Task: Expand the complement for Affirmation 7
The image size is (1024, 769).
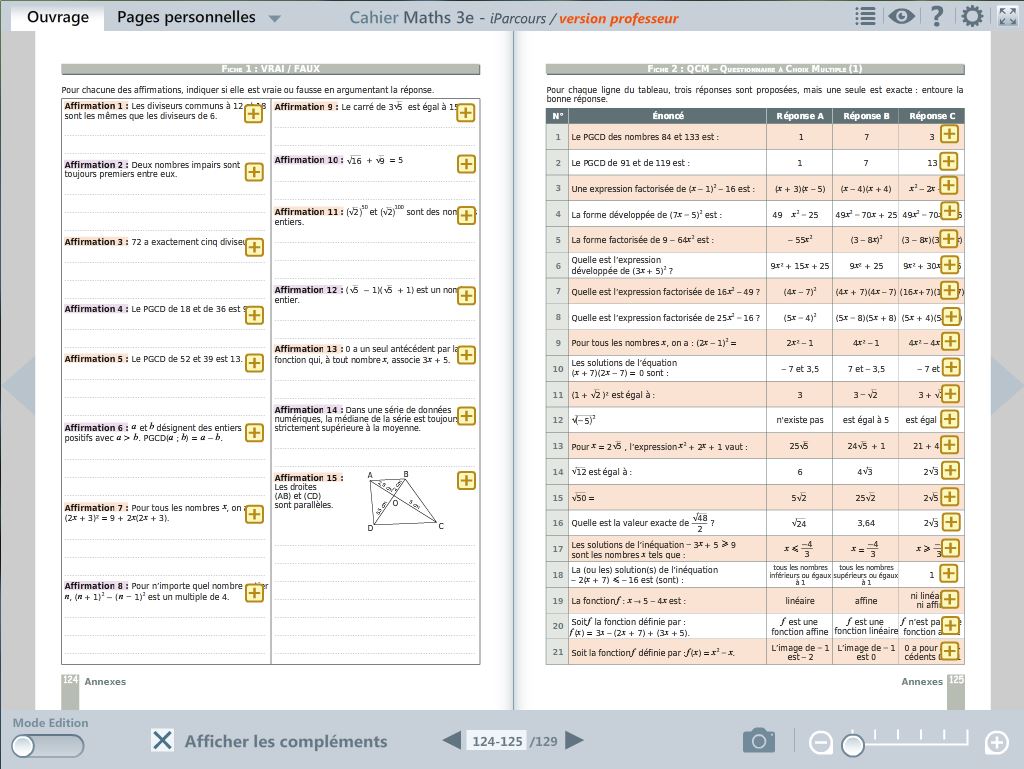Action: [x=254, y=514]
